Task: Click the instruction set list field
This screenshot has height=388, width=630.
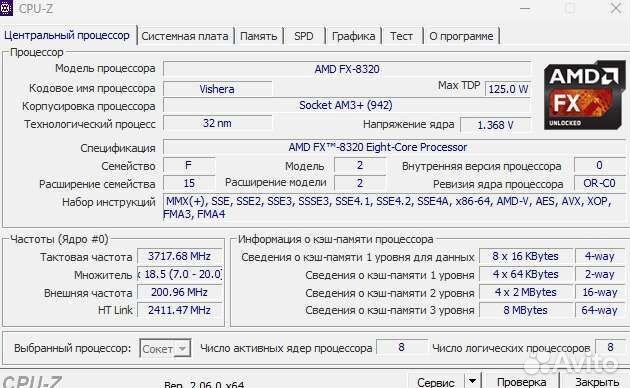Action: click(394, 207)
